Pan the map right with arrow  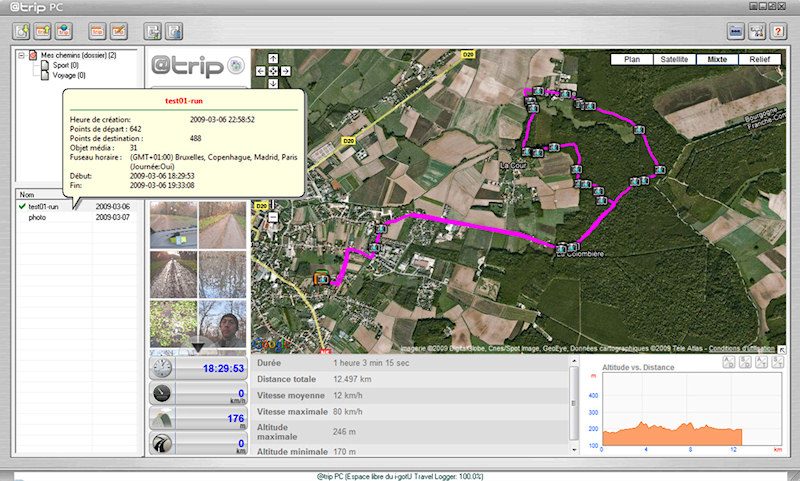coord(286,71)
